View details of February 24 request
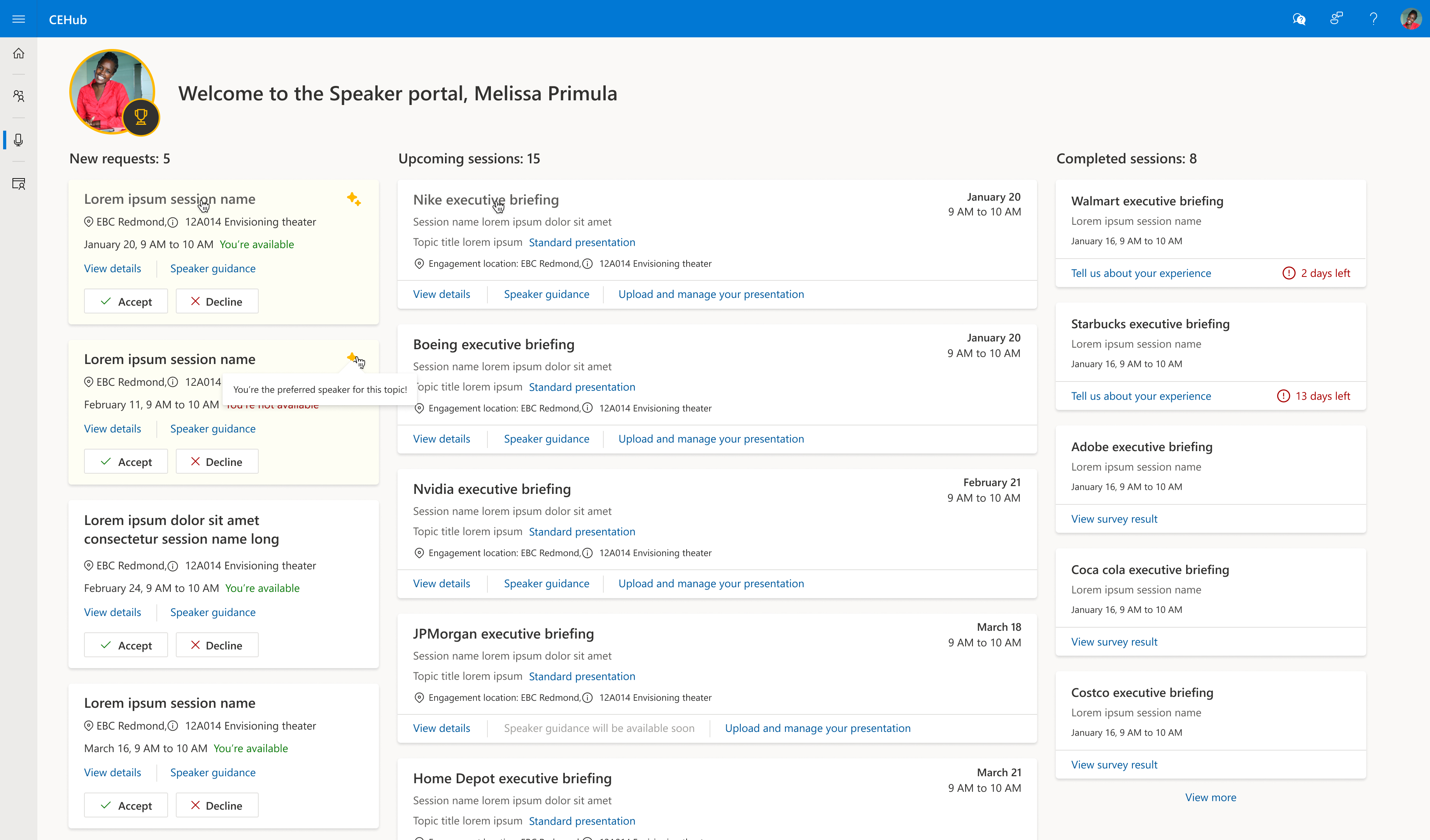Viewport: 1430px width, 840px height. point(112,612)
